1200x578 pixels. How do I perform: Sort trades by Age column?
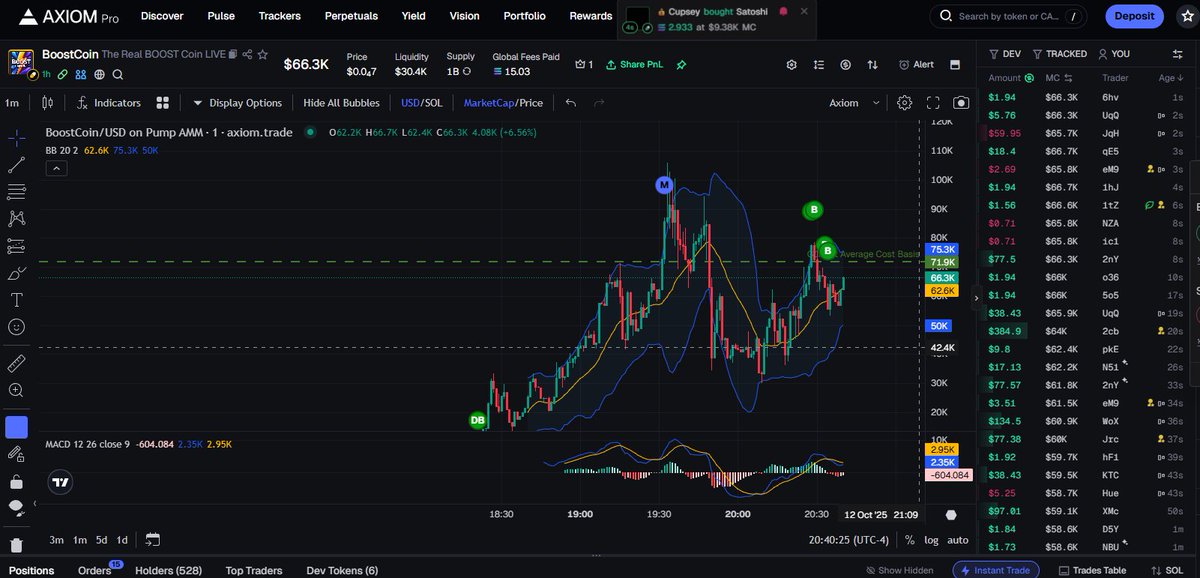click(x=1171, y=78)
